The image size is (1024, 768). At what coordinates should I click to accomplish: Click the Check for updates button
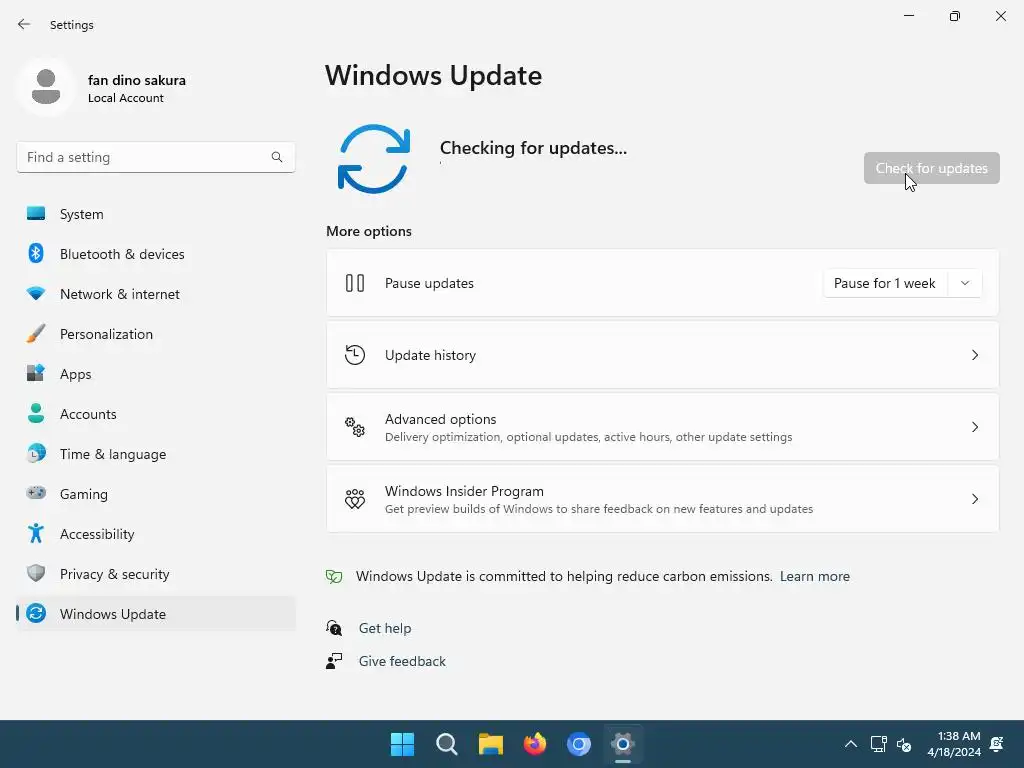pyautogui.click(x=931, y=168)
